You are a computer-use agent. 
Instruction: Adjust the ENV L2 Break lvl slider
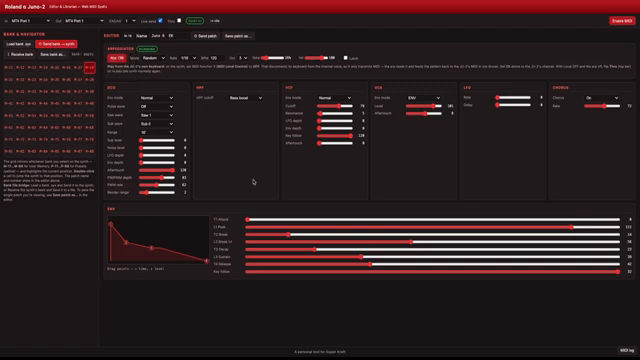coord(433,242)
